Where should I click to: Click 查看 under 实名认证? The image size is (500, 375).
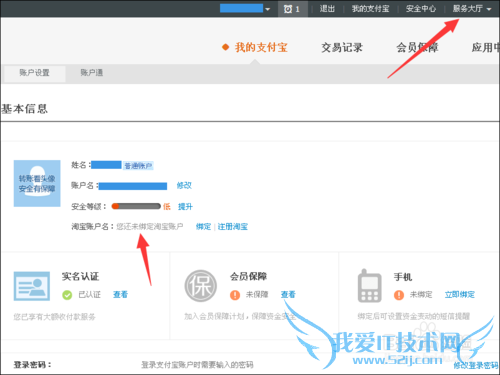(120, 294)
